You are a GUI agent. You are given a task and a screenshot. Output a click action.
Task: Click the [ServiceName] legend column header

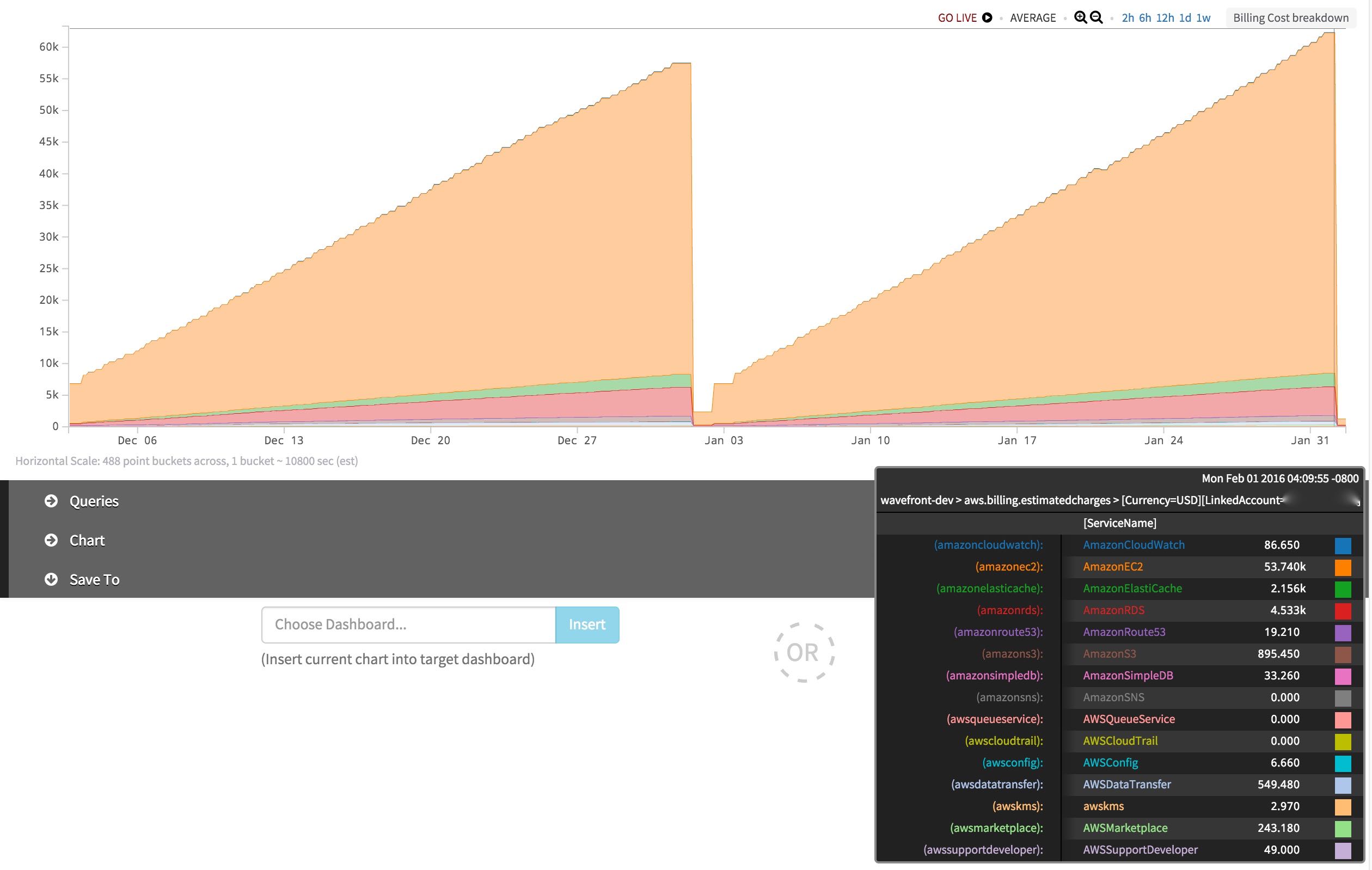pos(1119,523)
